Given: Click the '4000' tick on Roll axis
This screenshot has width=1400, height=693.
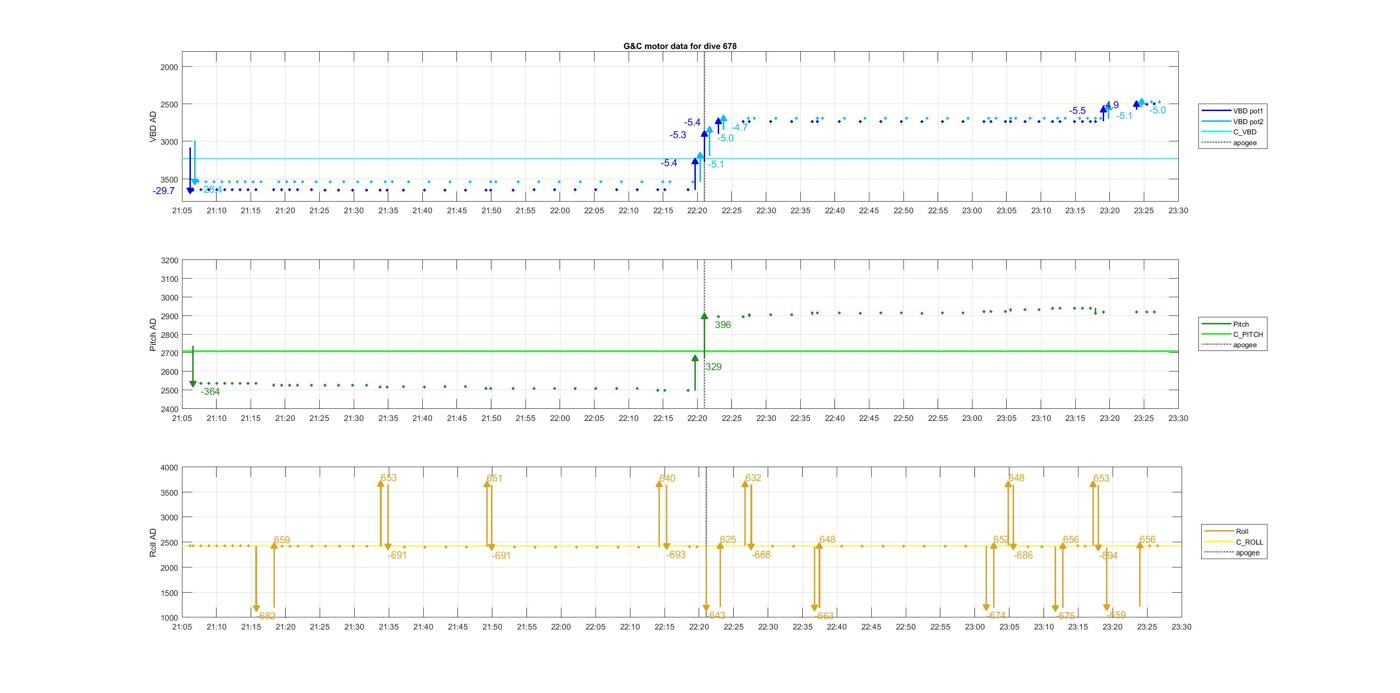Looking at the screenshot, I should 169,467.
